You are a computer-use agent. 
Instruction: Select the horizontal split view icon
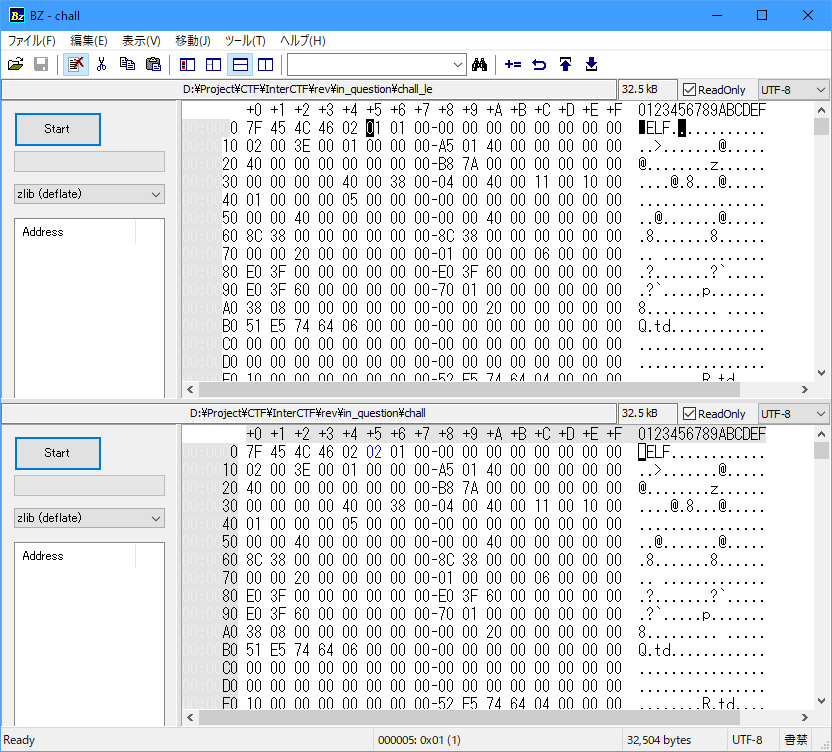click(240, 65)
